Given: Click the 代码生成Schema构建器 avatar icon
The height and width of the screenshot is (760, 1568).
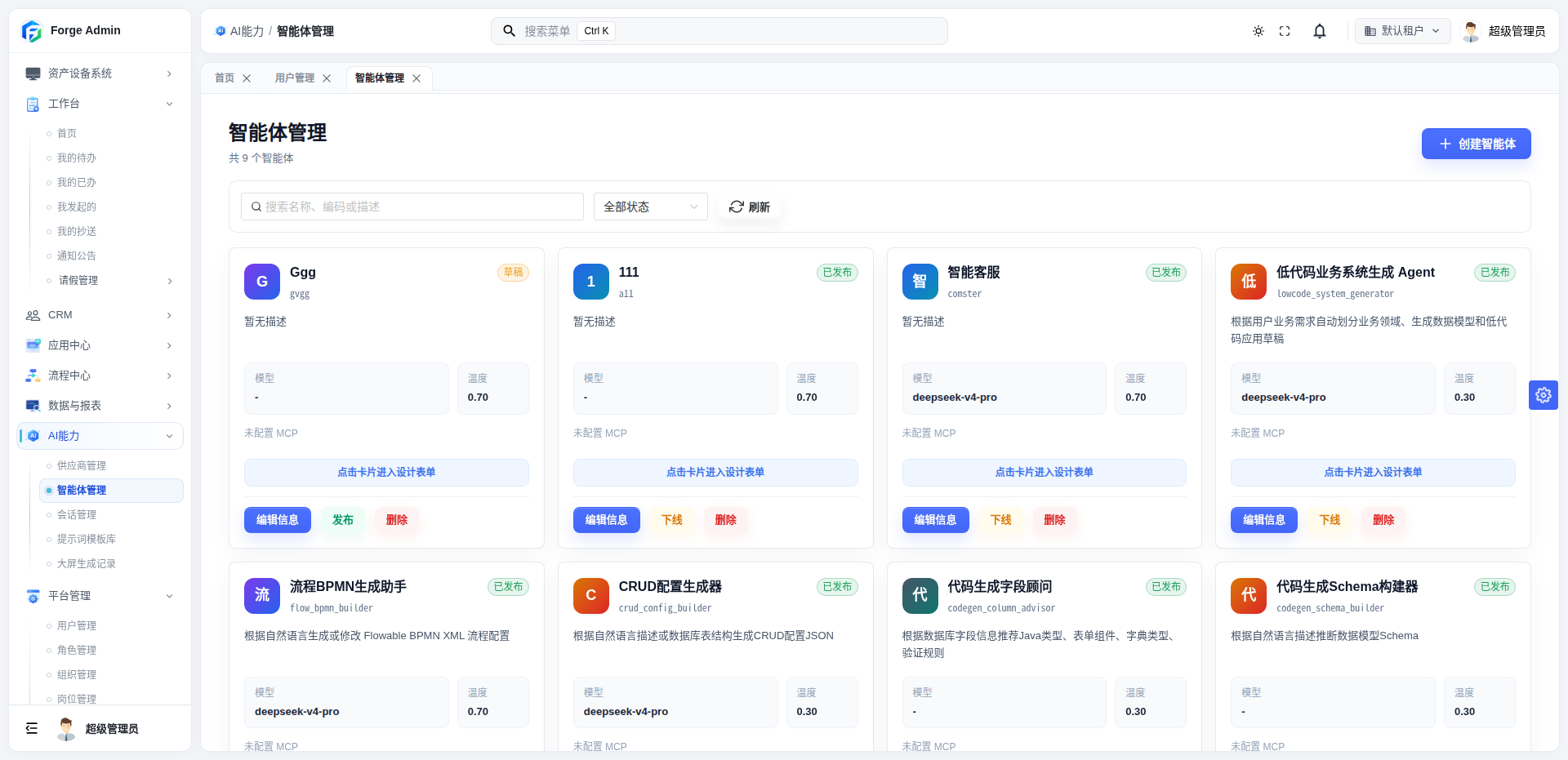Looking at the screenshot, I should 1249,596.
